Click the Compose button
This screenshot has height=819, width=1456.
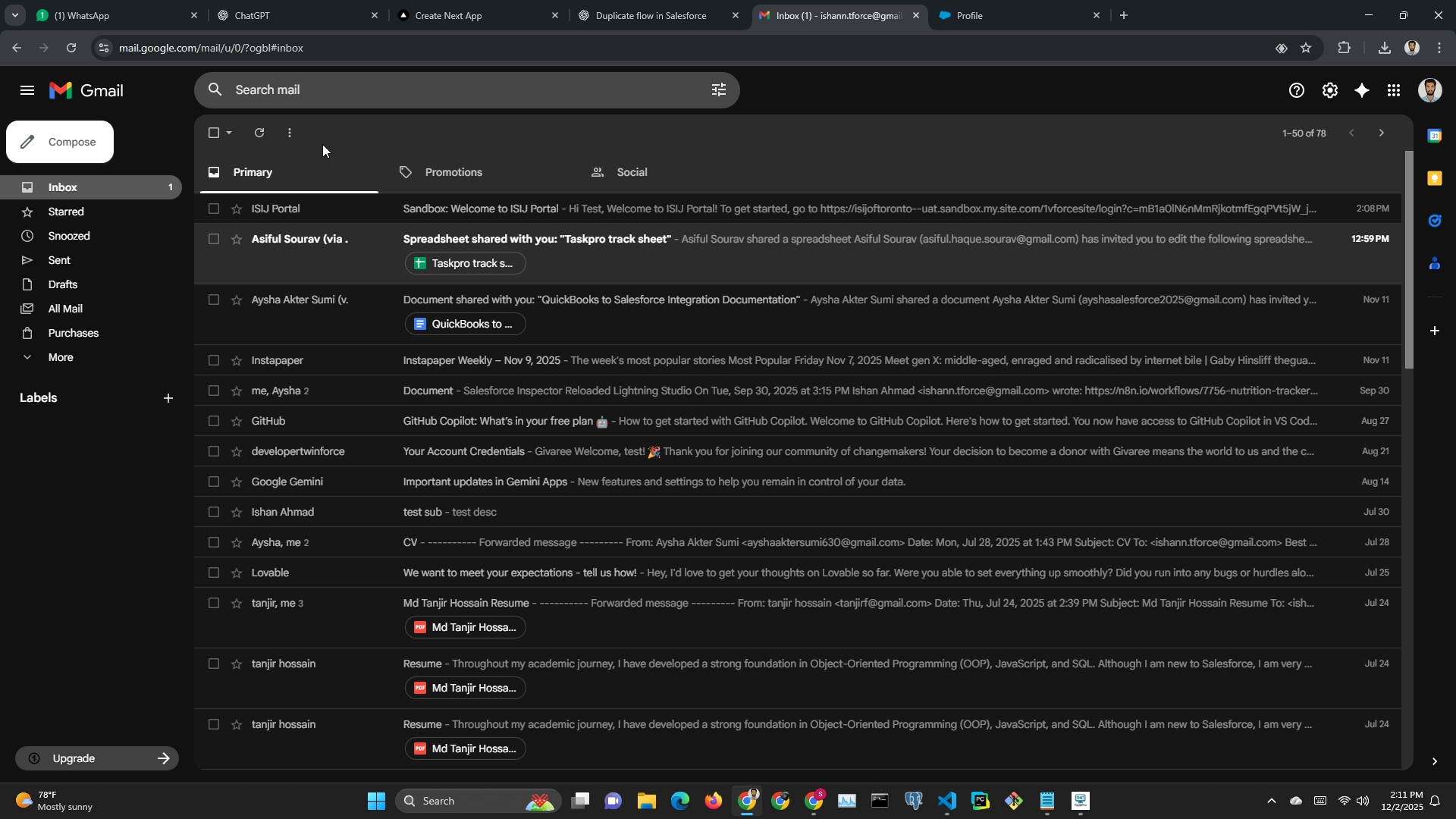coord(60,142)
